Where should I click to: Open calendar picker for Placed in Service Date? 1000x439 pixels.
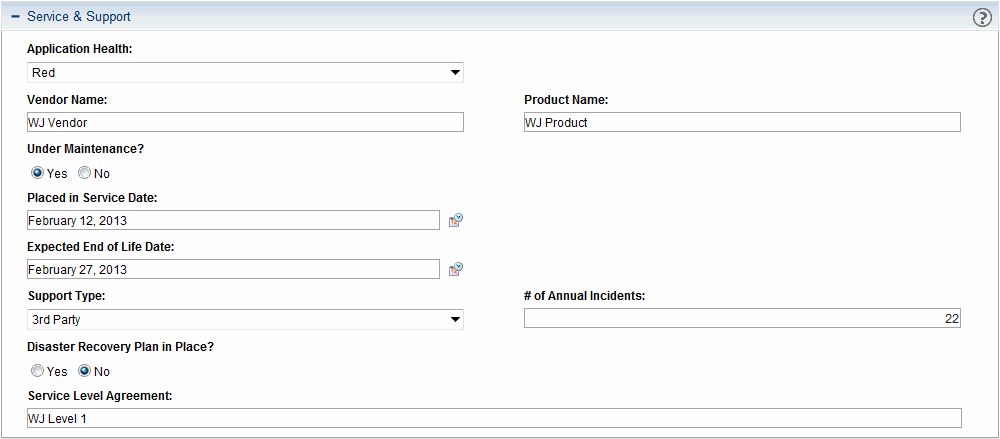coord(455,221)
